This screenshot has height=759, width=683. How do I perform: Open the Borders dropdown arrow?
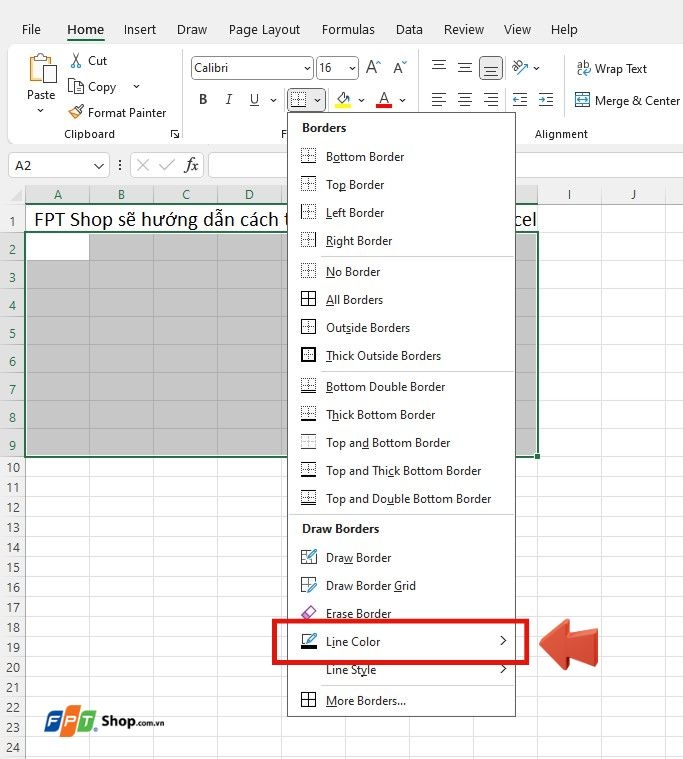[x=318, y=100]
